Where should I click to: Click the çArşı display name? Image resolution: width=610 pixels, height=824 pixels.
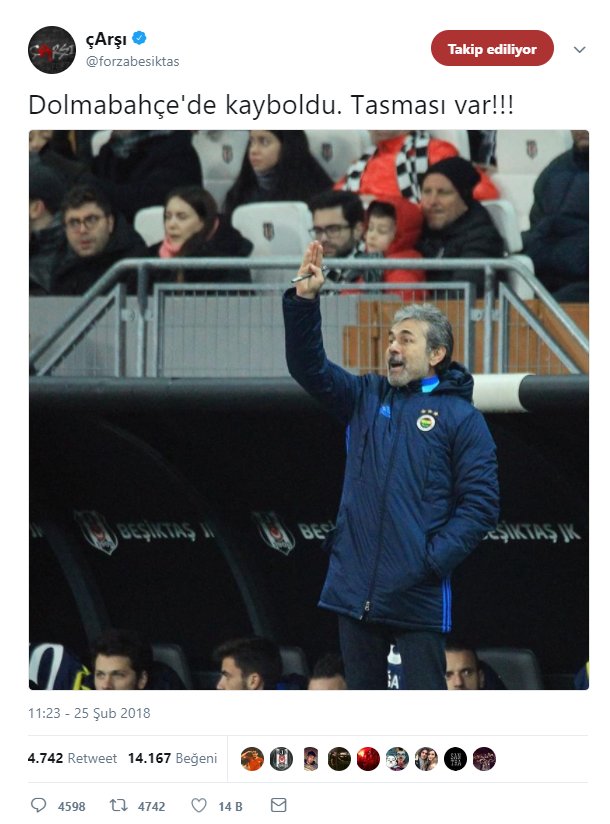[x=106, y=39]
